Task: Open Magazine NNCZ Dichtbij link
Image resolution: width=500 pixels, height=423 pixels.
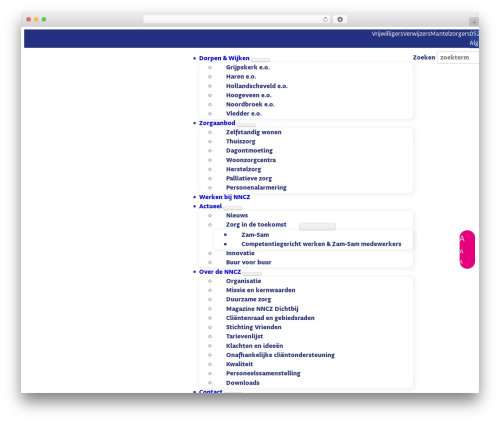Action: tap(262, 309)
